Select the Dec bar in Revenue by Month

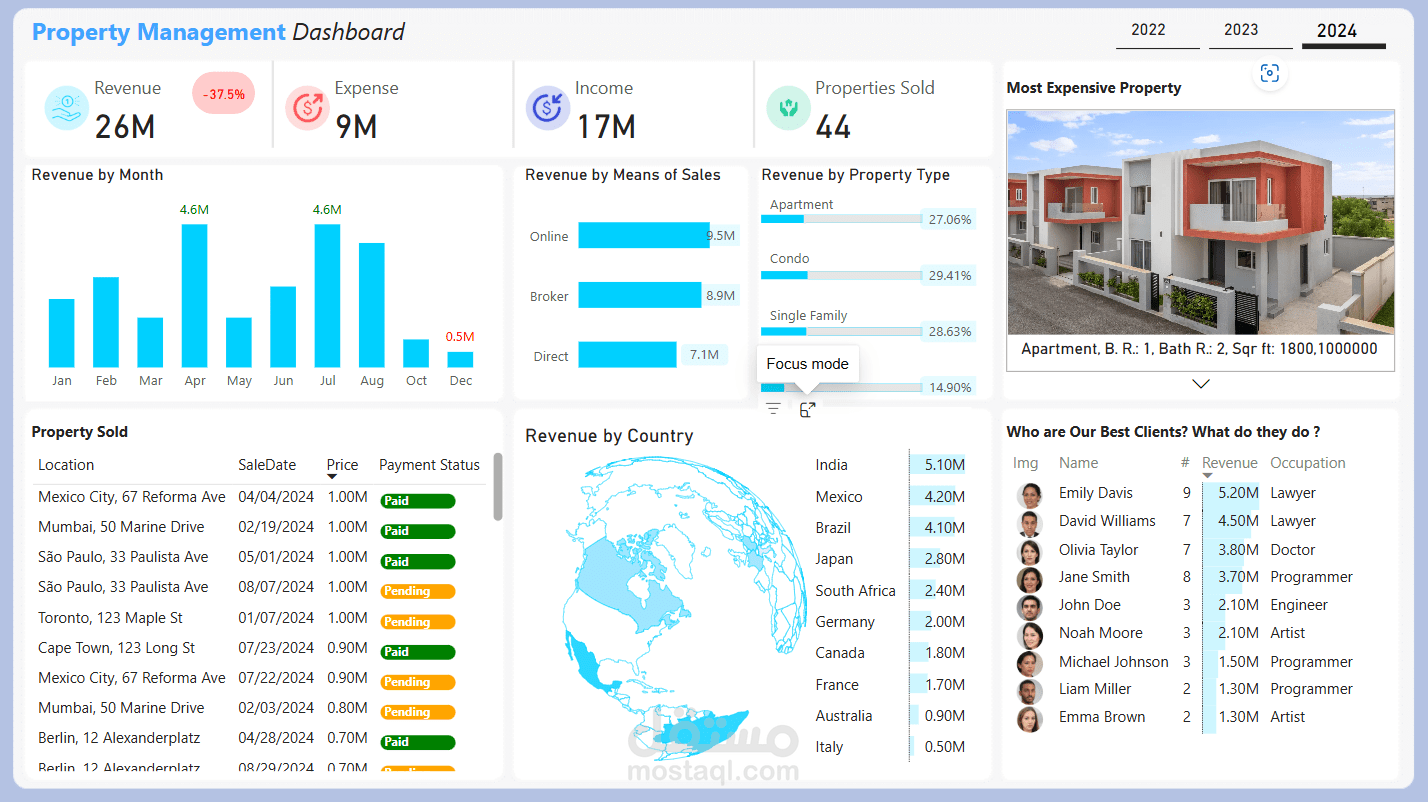[x=460, y=360]
